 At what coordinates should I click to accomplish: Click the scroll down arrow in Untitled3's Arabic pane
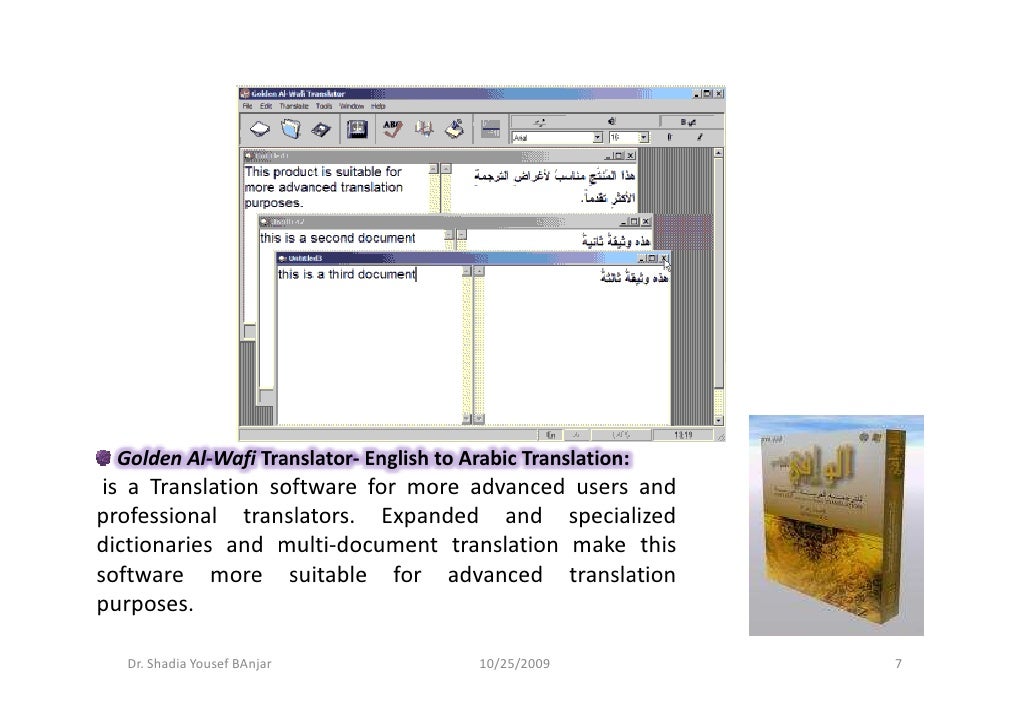click(x=479, y=419)
